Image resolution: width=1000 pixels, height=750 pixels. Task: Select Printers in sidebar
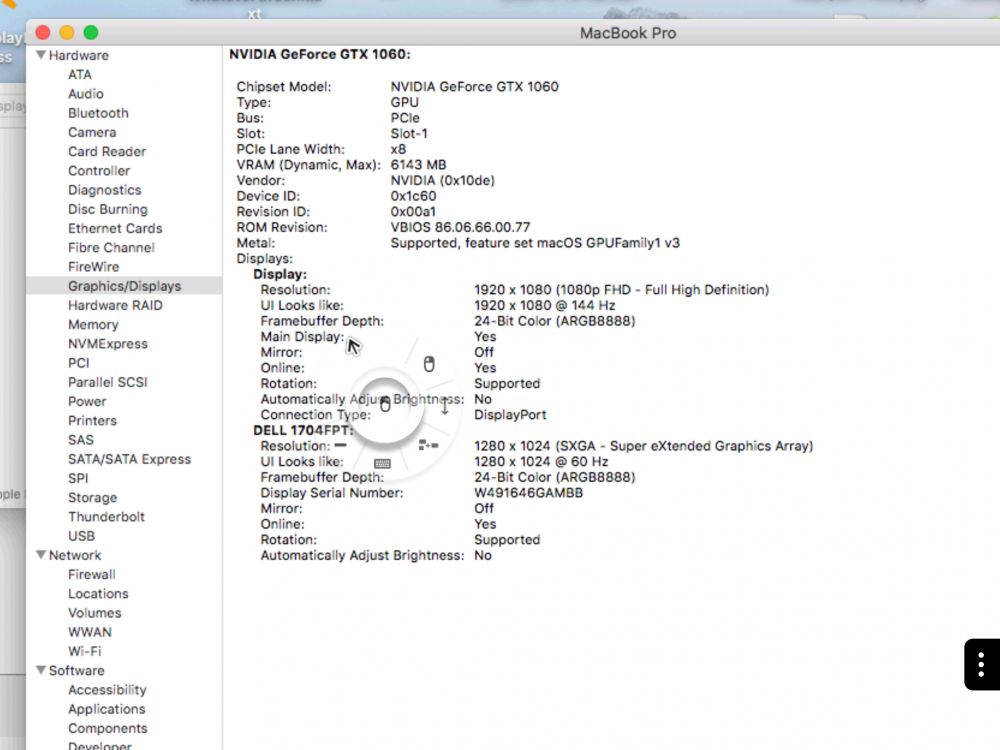pos(92,420)
